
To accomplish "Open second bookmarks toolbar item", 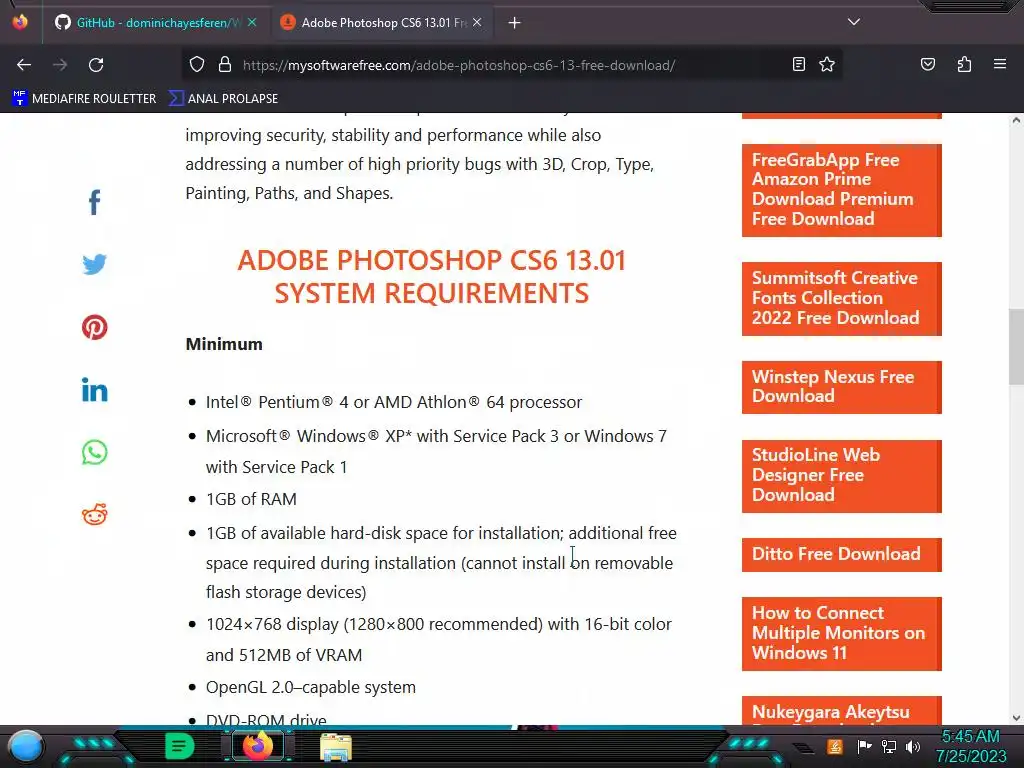I will pos(223,99).
